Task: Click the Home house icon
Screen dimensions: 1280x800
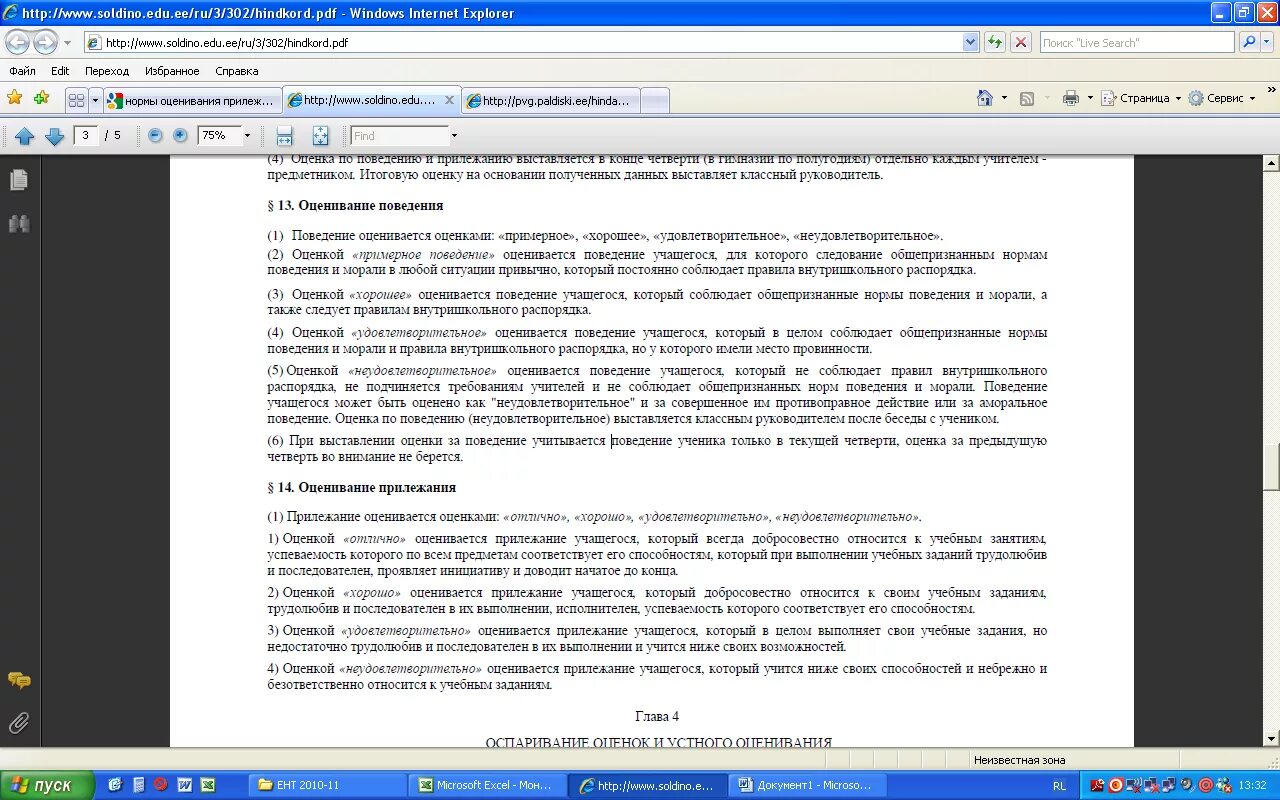Action: (985, 98)
